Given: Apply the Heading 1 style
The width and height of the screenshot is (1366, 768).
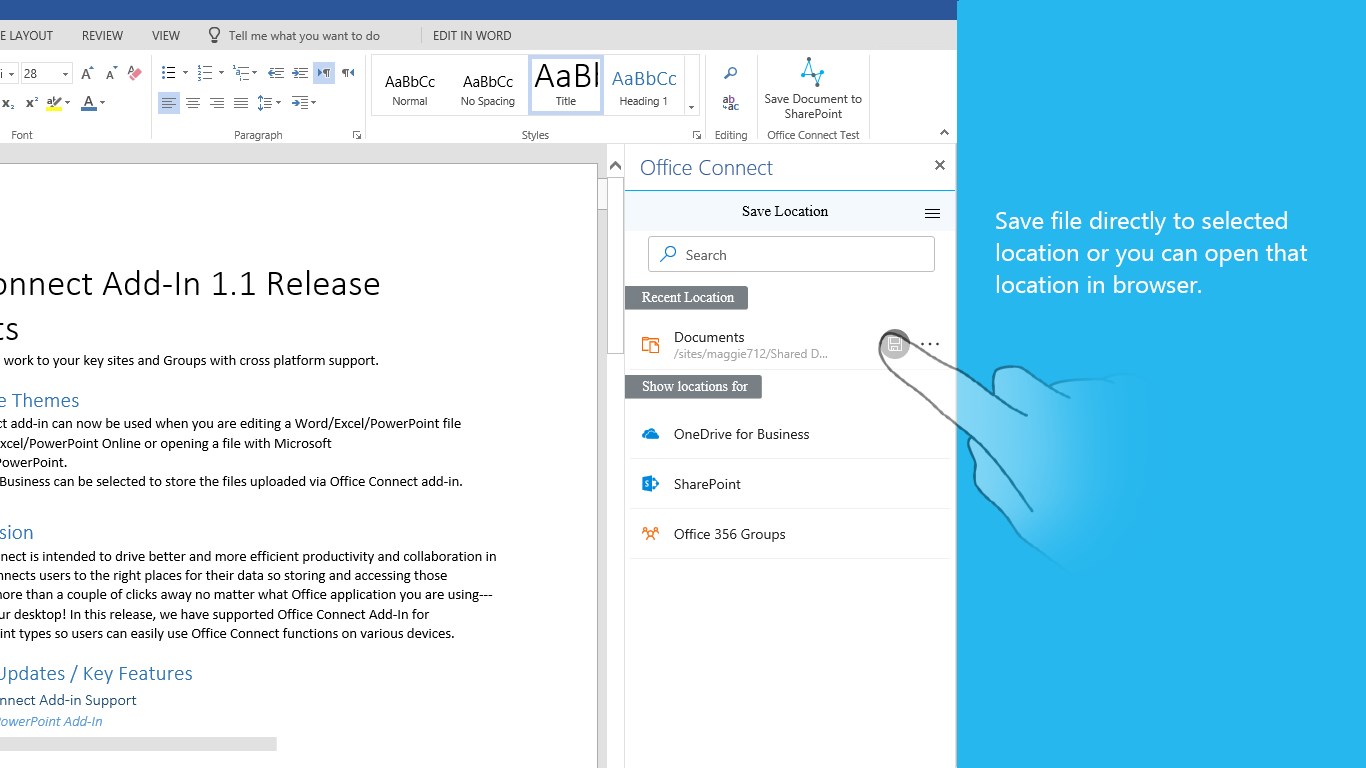Looking at the screenshot, I should pyautogui.click(x=644, y=86).
